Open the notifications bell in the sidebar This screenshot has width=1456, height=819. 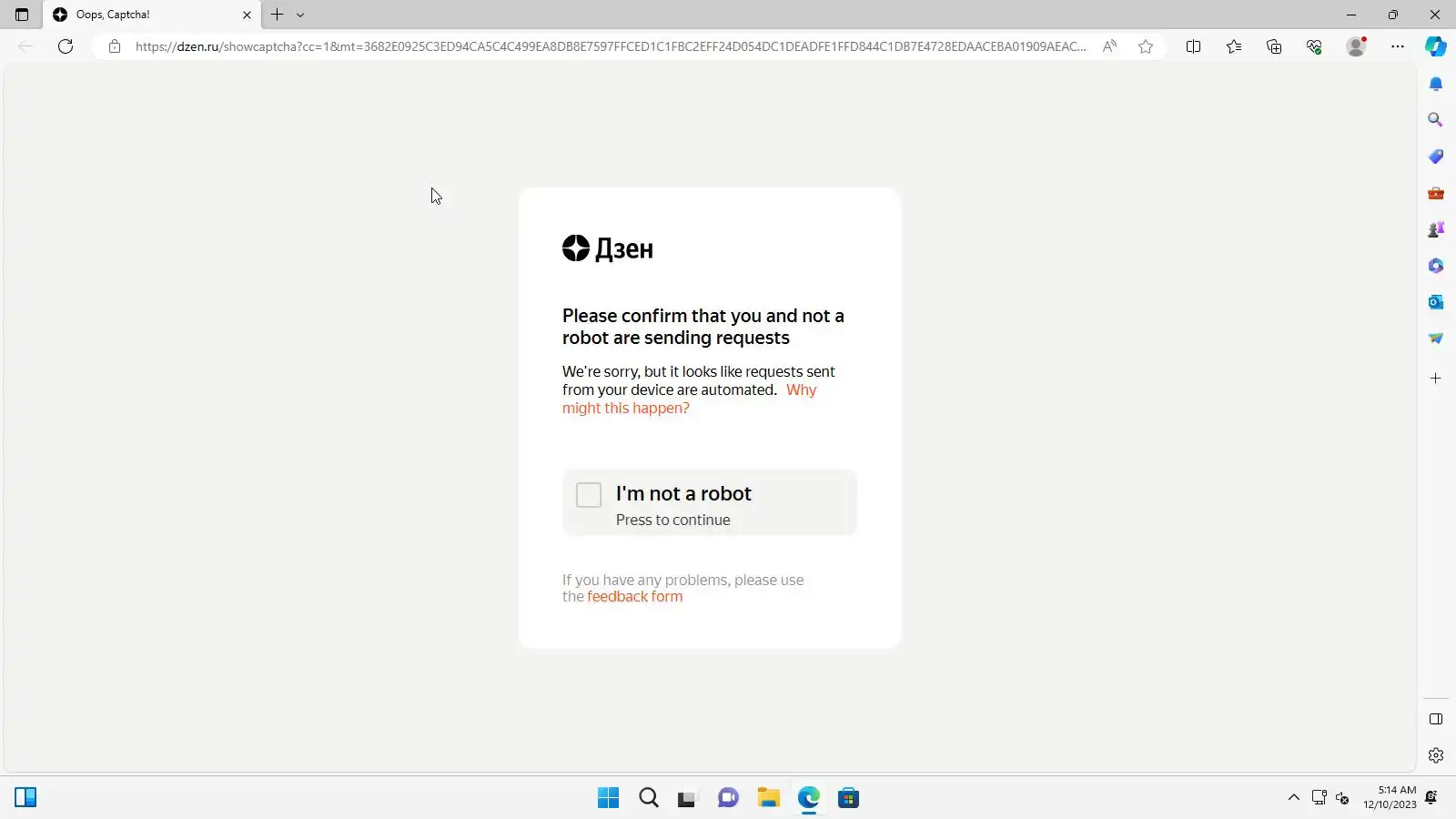tap(1436, 84)
